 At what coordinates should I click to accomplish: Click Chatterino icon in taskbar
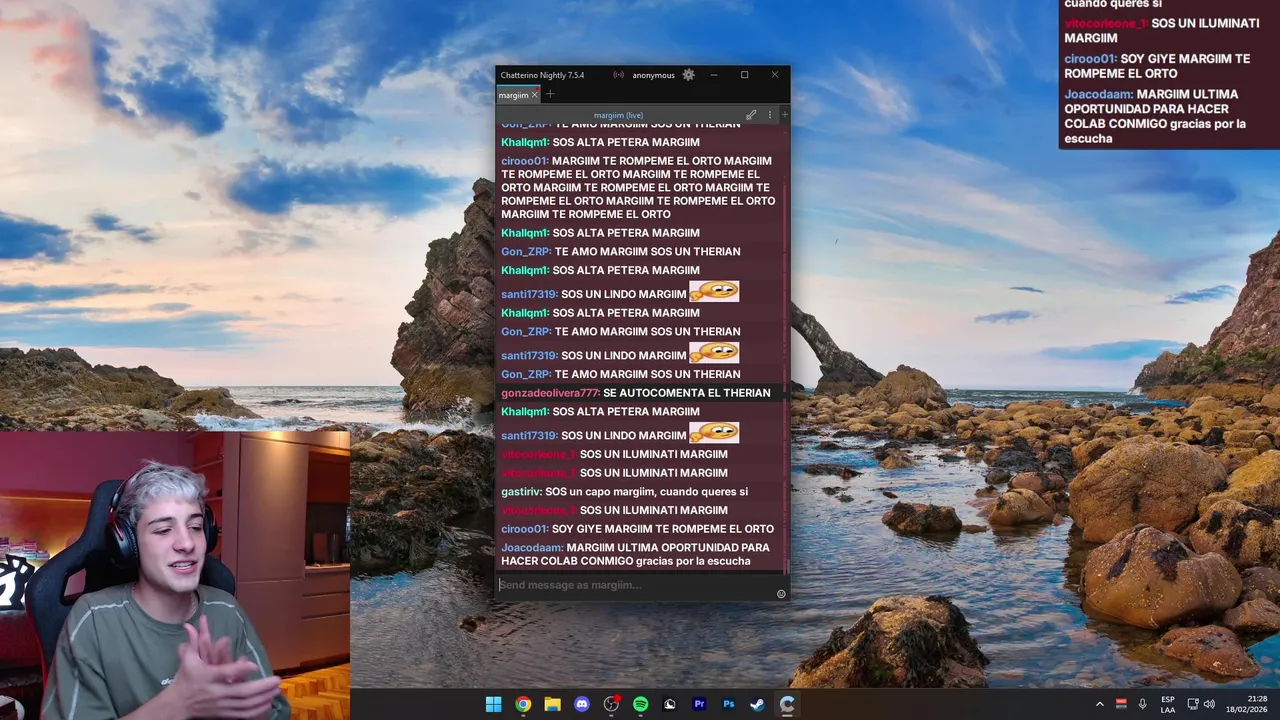[x=788, y=704]
